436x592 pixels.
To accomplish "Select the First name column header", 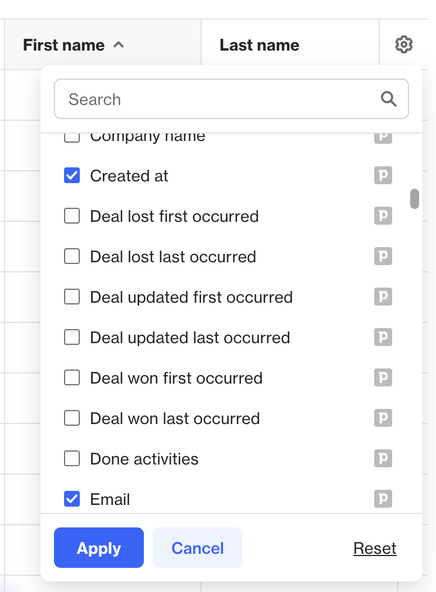I will pyautogui.click(x=103, y=45).
